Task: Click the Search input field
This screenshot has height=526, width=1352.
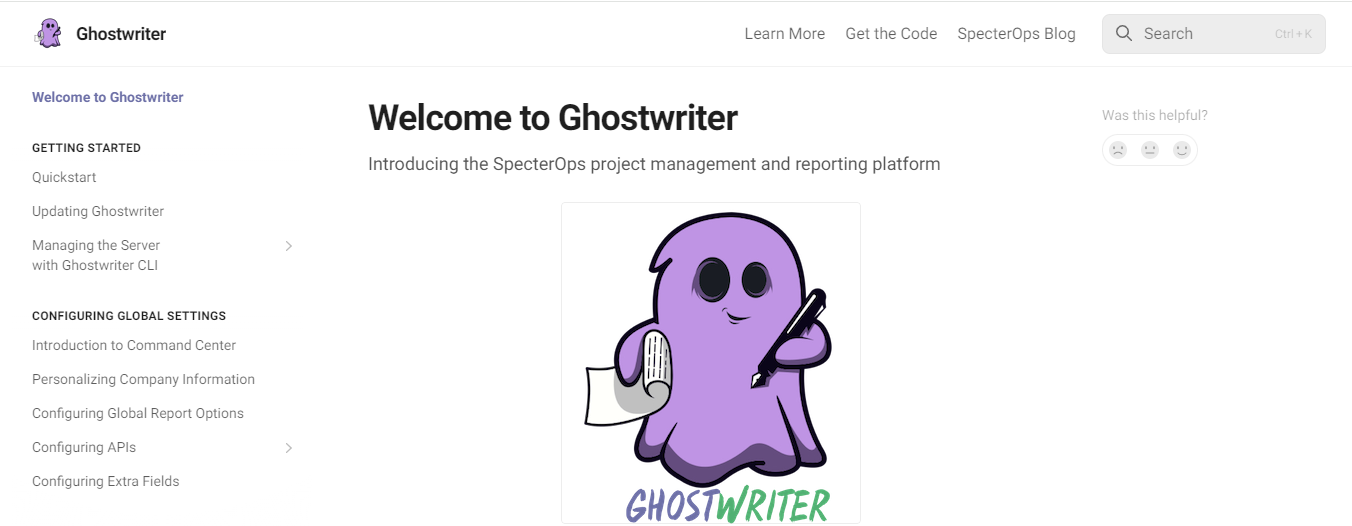Action: [x=1205, y=34]
